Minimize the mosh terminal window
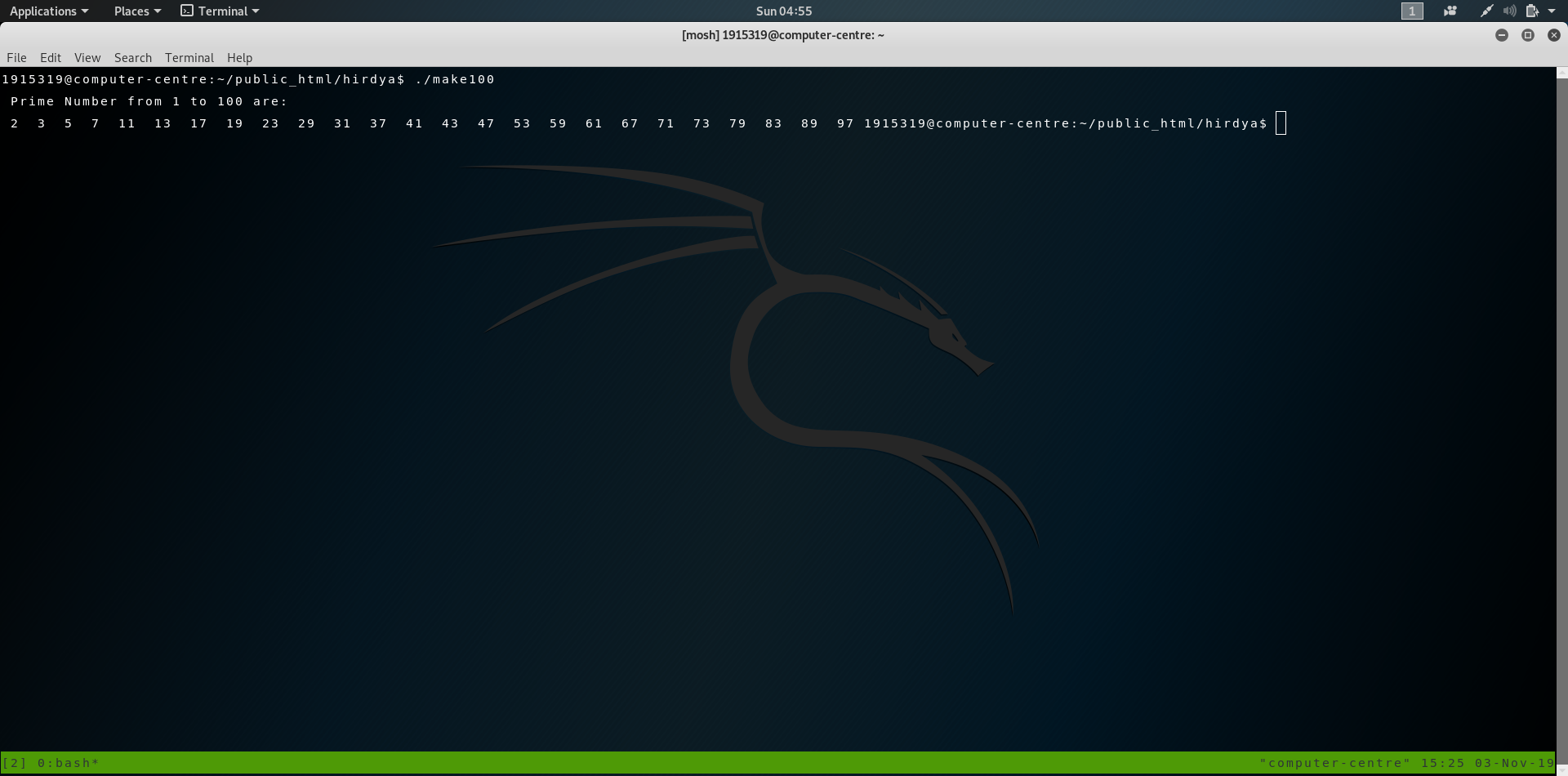Image resolution: width=1568 pixels, height=776 pixels. pos(1502,35)
